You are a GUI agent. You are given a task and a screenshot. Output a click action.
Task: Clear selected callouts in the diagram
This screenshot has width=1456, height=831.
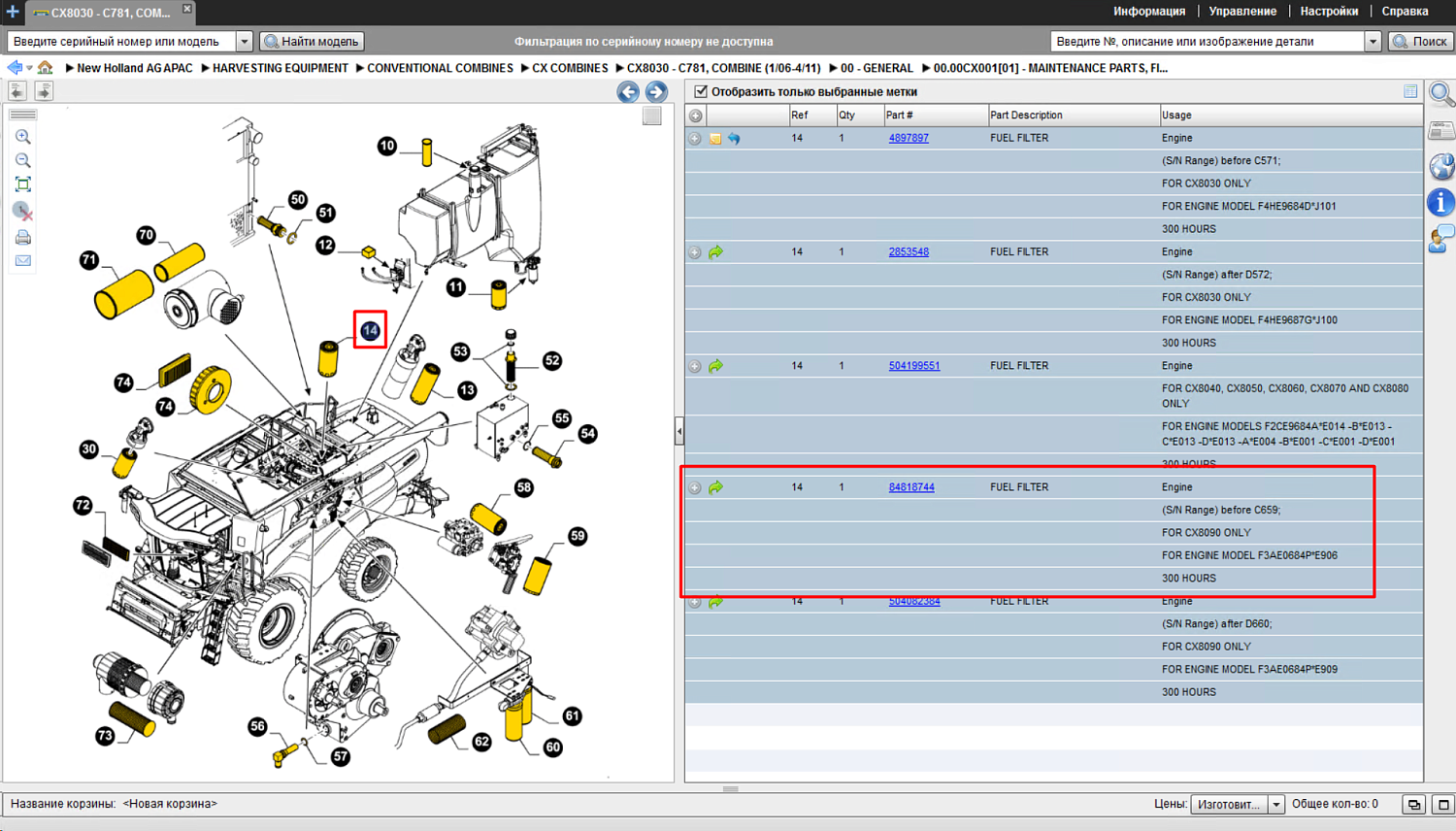[23, 211]
